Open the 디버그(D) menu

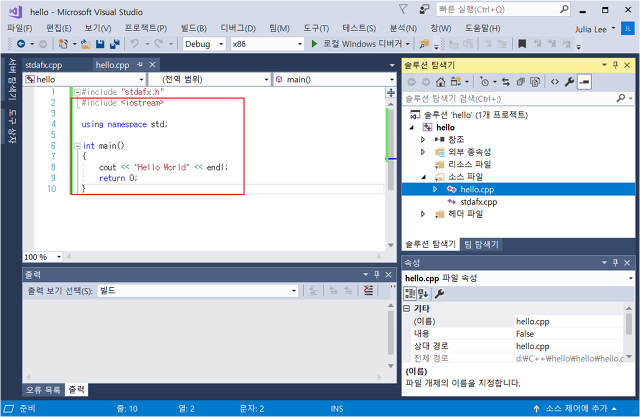(238, 28)
